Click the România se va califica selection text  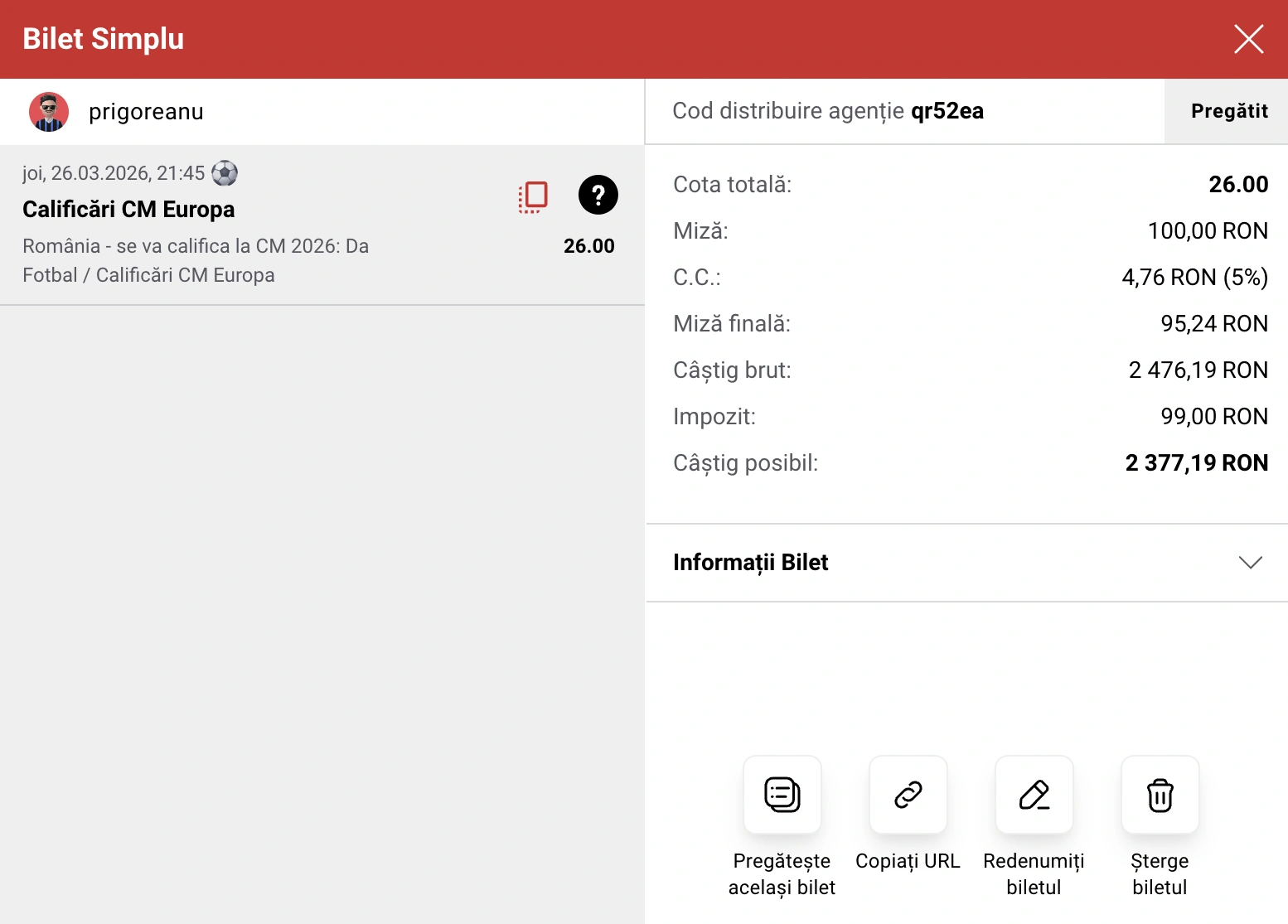click(x=196, y=246)
